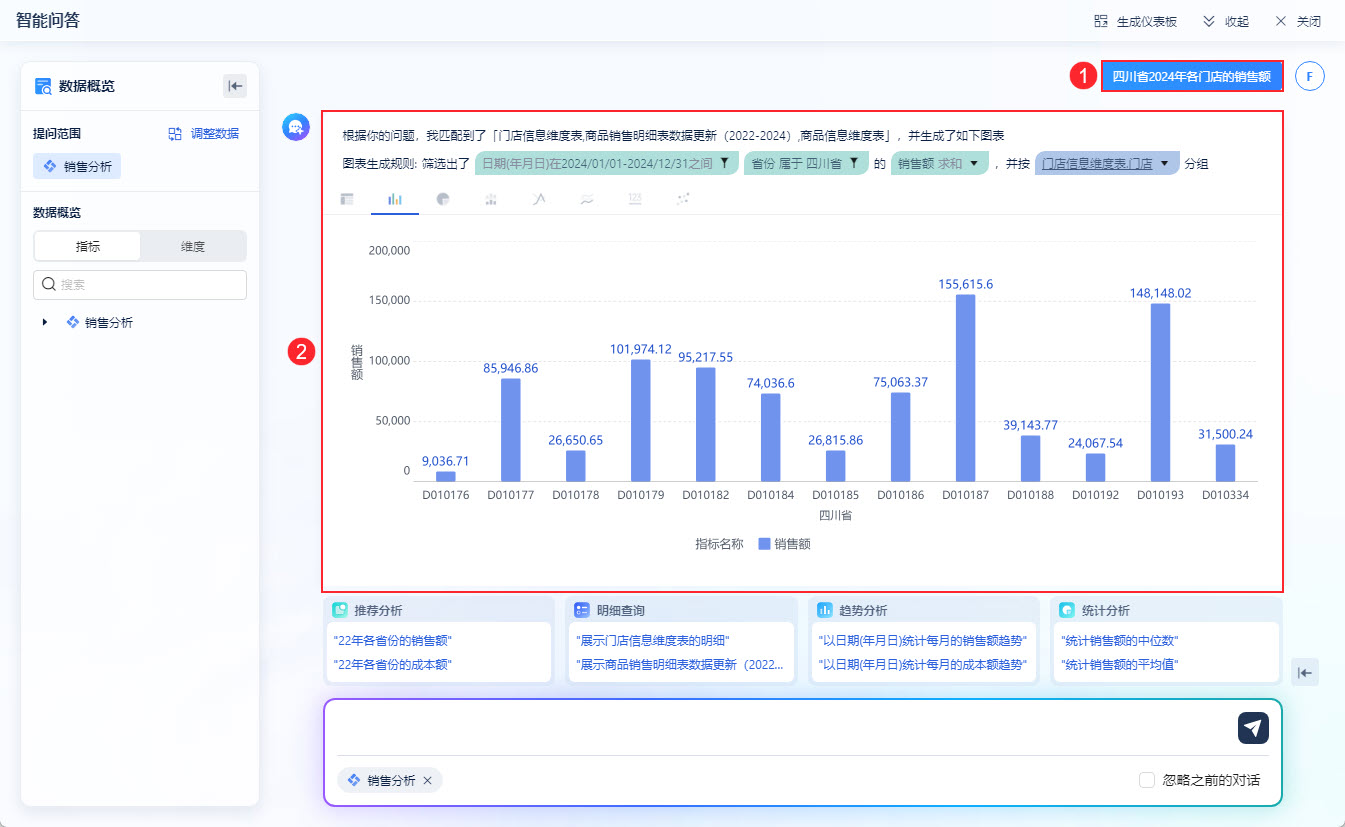Click the D010187 bar in chart
1345x827 pixels.
pyautogui.click(x=966, y=388)
